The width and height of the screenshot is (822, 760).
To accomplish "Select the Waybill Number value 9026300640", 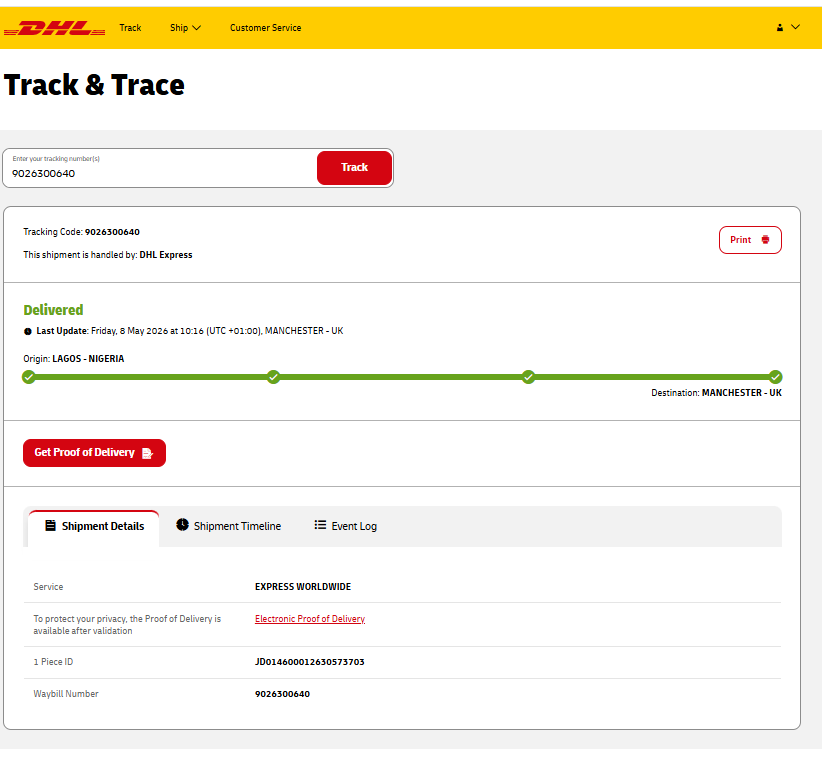I will pyautogui.click(x=282, y=694).
